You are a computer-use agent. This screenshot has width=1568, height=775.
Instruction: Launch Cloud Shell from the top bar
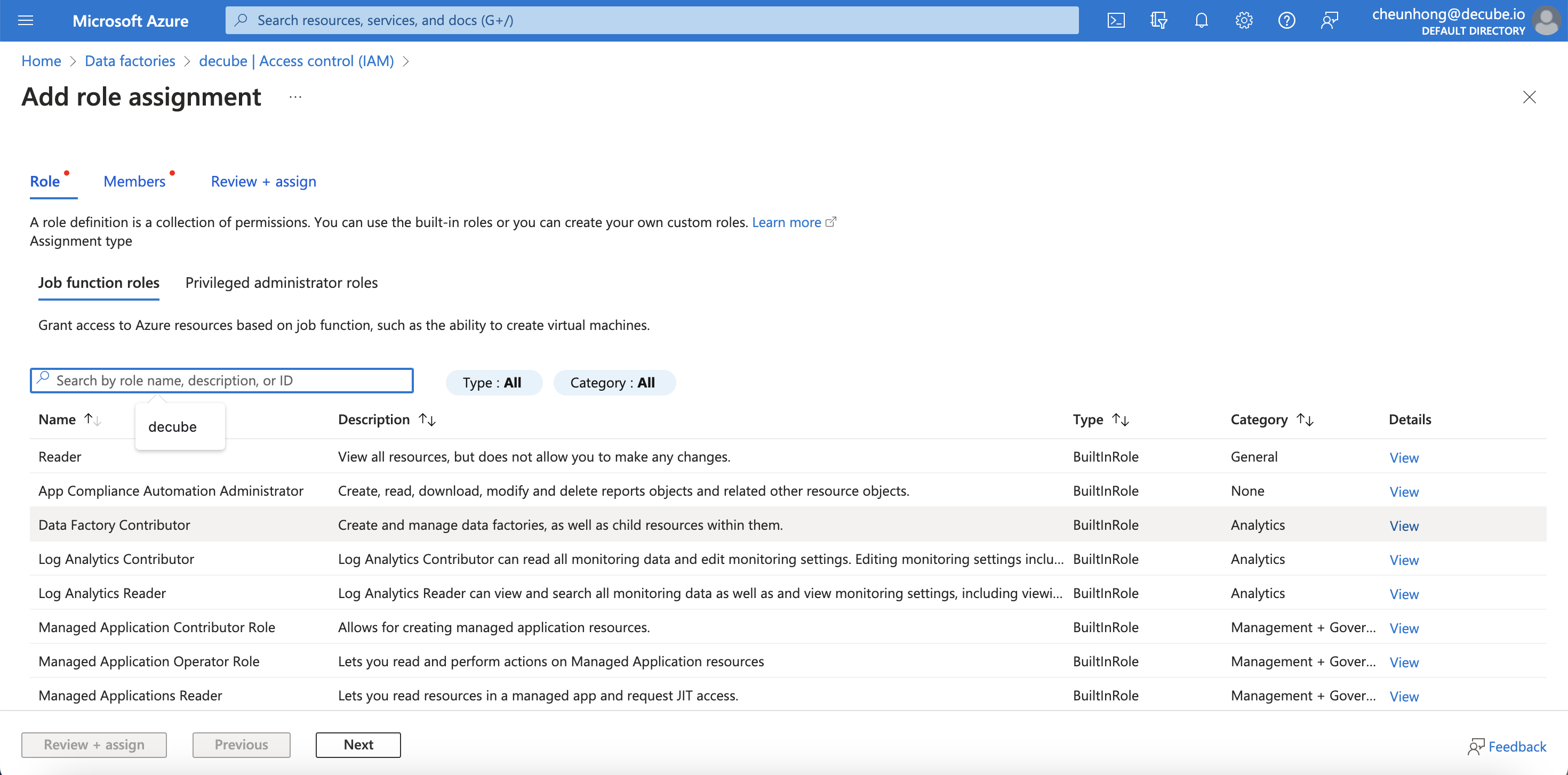(1115, 21)
